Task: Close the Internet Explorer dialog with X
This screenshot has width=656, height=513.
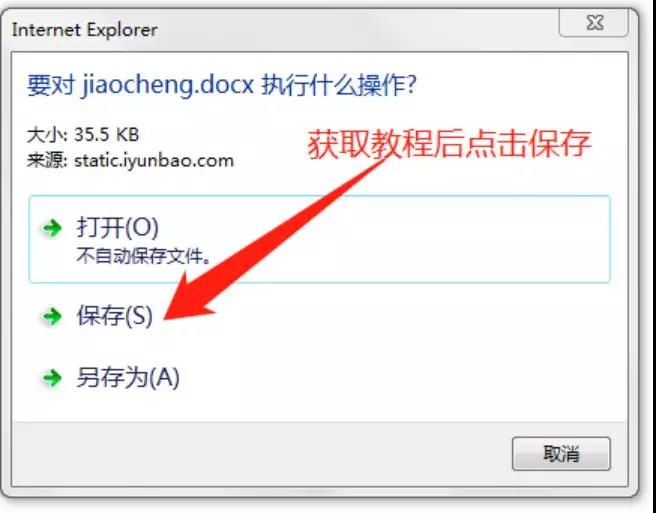Action: tap(594, 23)
